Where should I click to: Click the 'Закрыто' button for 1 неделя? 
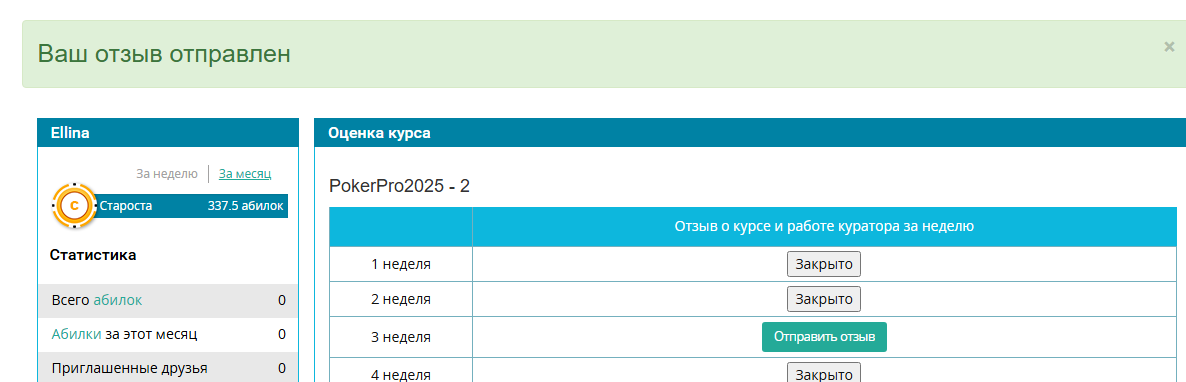click(x=824, y=264)
